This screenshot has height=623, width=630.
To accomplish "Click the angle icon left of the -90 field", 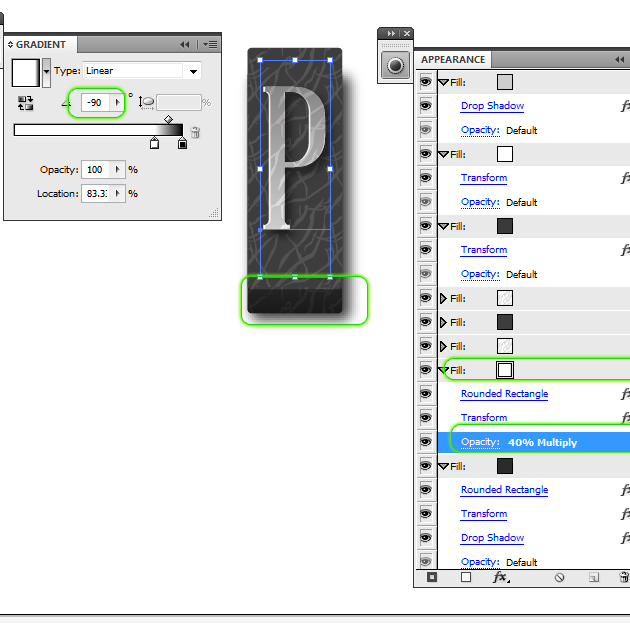I will tap(66, 103).
